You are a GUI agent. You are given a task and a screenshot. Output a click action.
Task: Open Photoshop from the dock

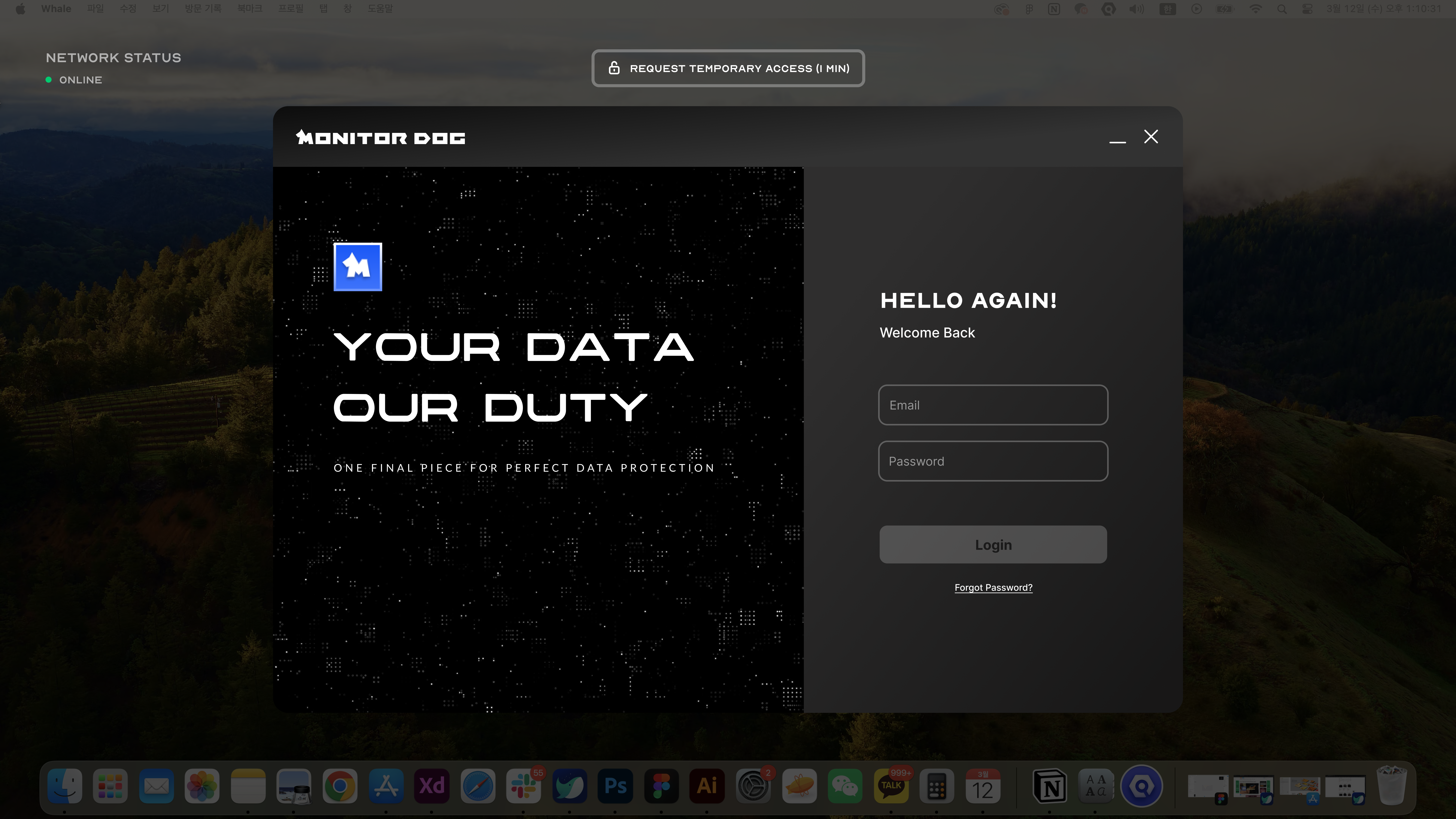[615, 786]
